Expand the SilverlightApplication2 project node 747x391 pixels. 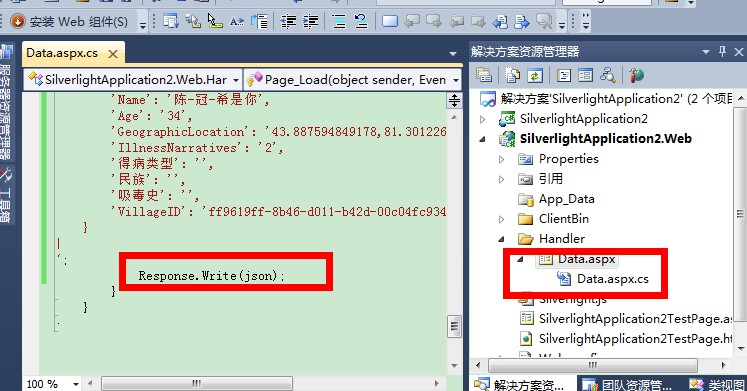pyautogui.click(x=483, y=119)
